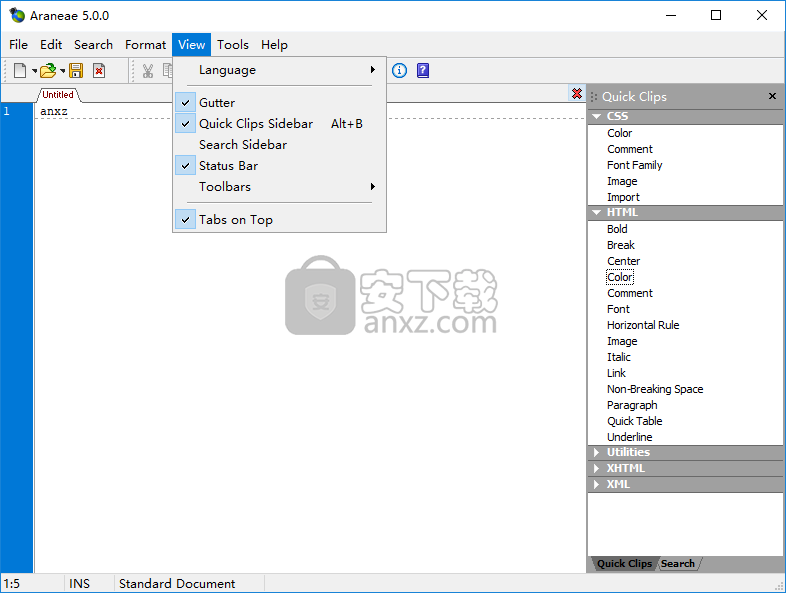
Task: Close the tab with red X icon
Action: point(577,94)
